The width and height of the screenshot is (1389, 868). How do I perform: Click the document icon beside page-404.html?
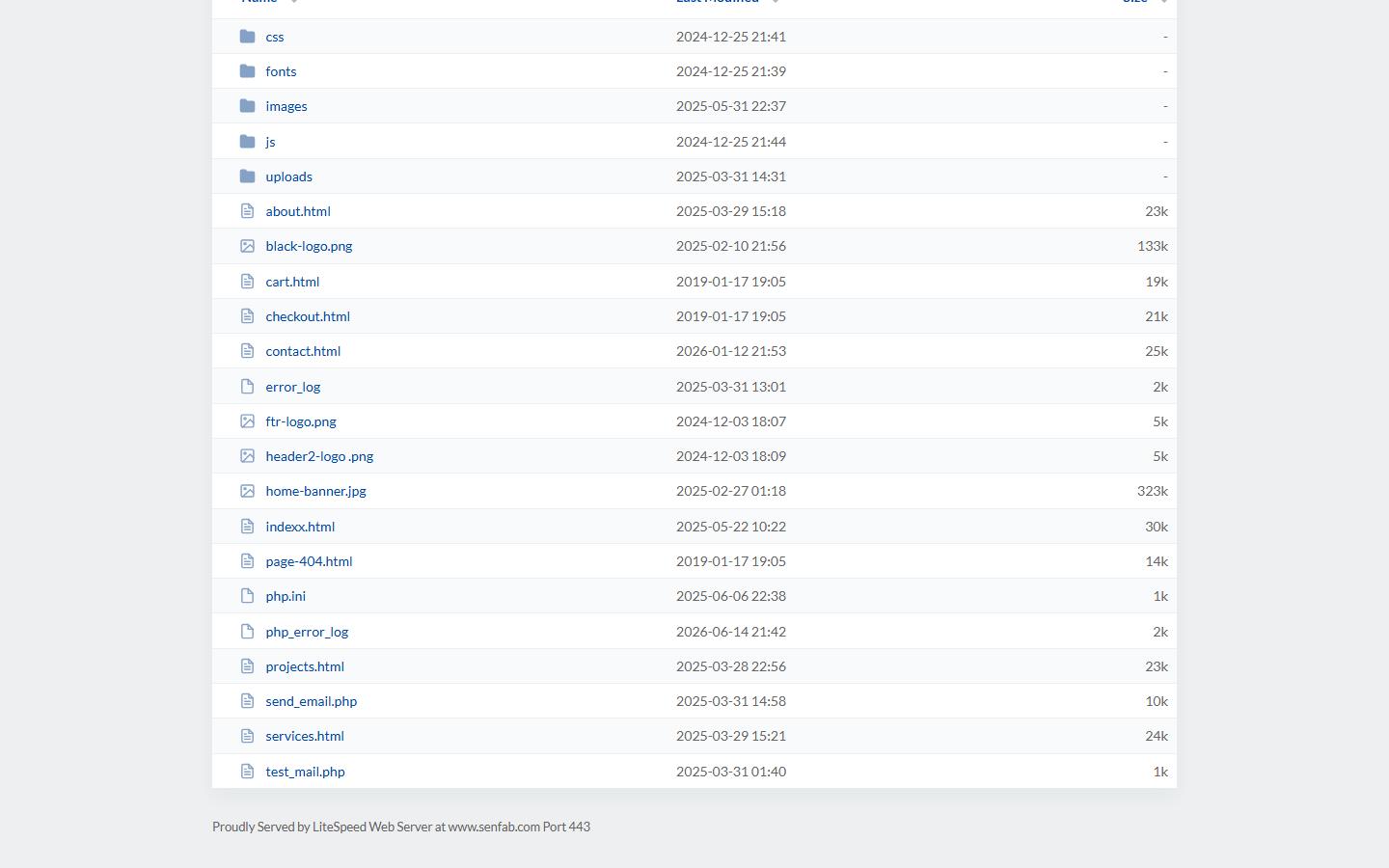(247, 561)
